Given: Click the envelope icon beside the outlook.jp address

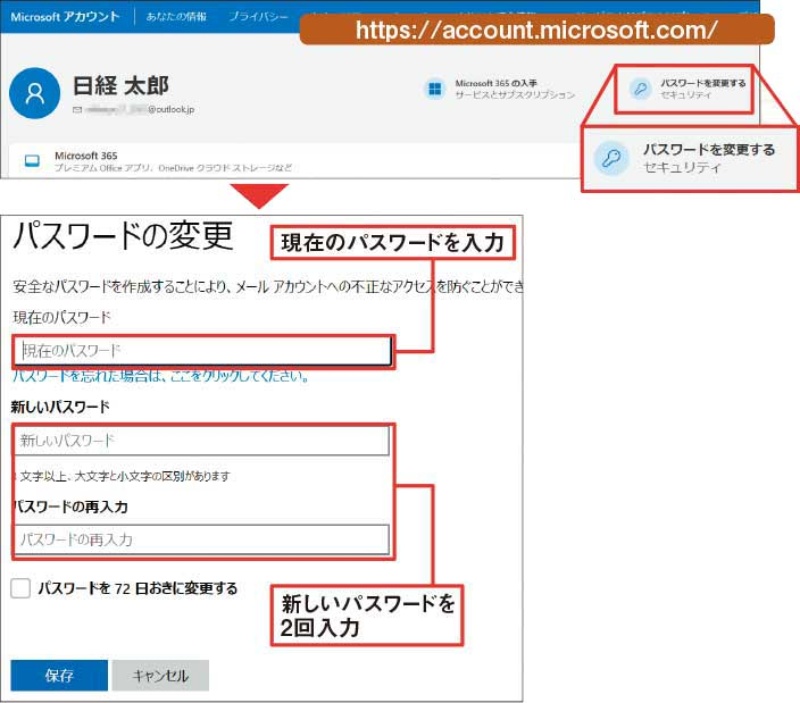Looking at the screenshot, I should 77,108.
